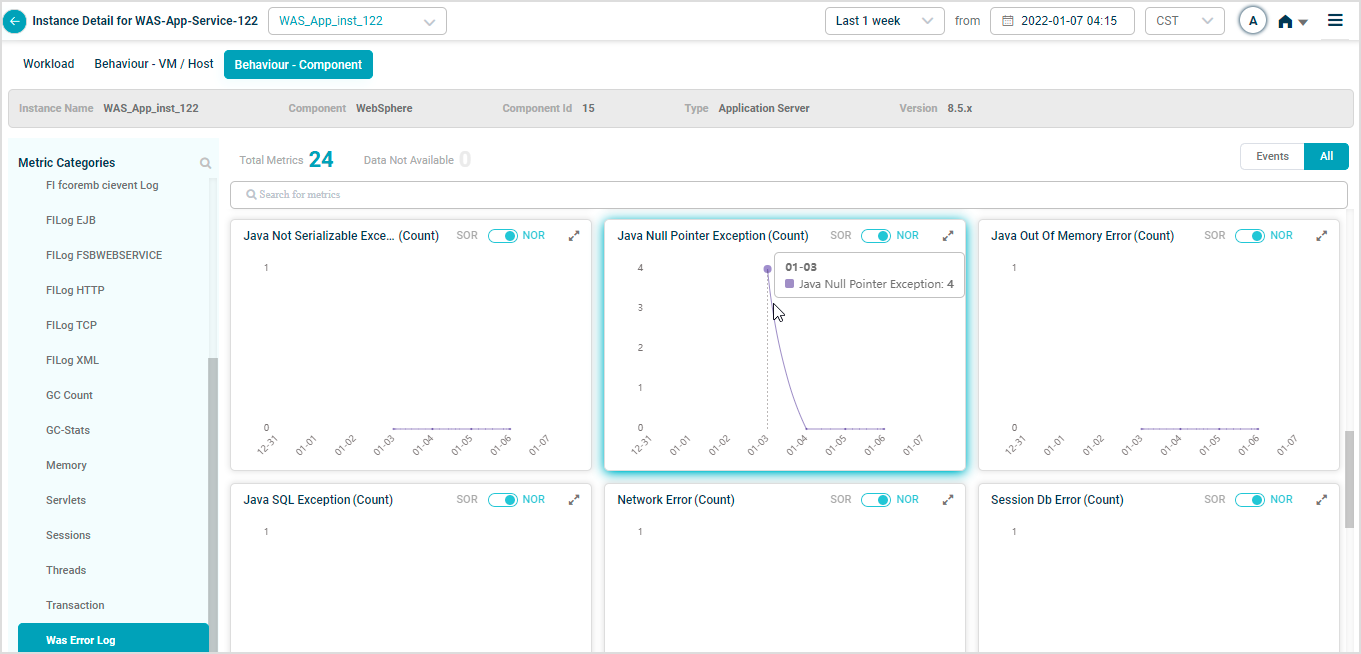Open the CST timezone dropdown
1361x654 pixels.
[1184, 21]
